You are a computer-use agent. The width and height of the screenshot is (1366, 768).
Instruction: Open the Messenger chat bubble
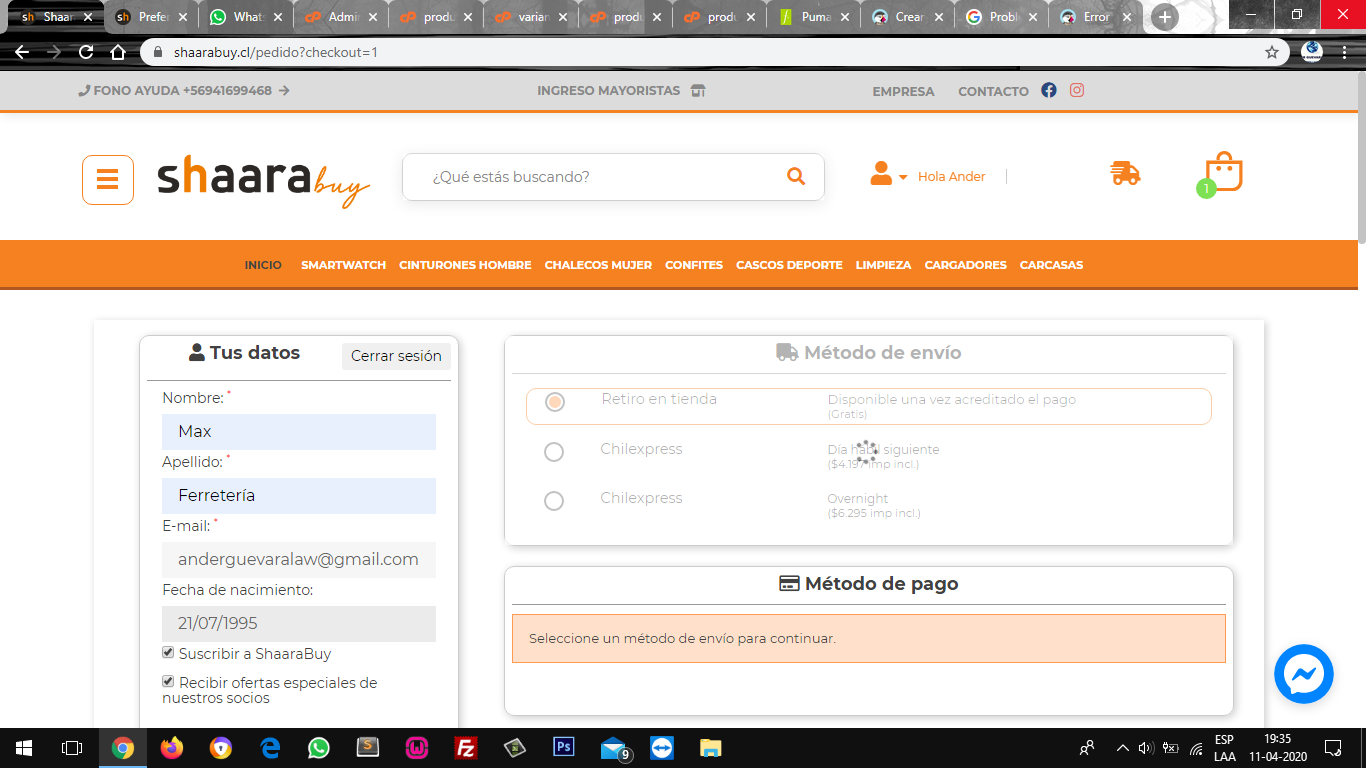[x=1304, y=674]
